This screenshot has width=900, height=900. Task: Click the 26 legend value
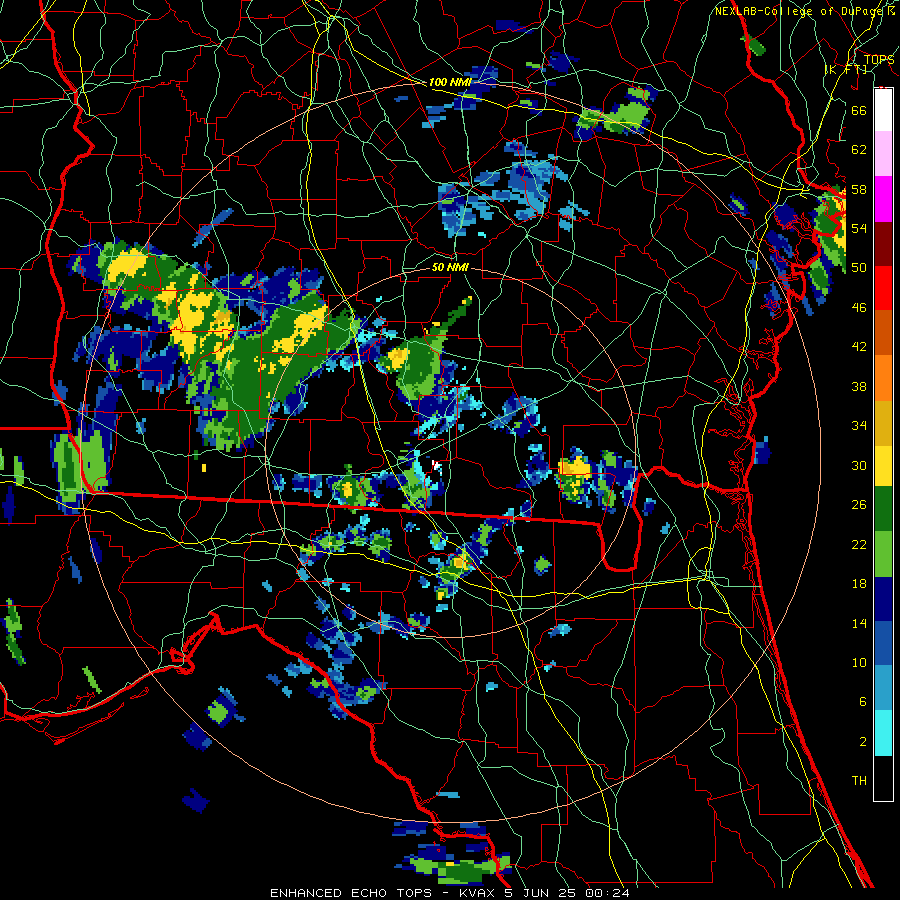pos(859,505)
